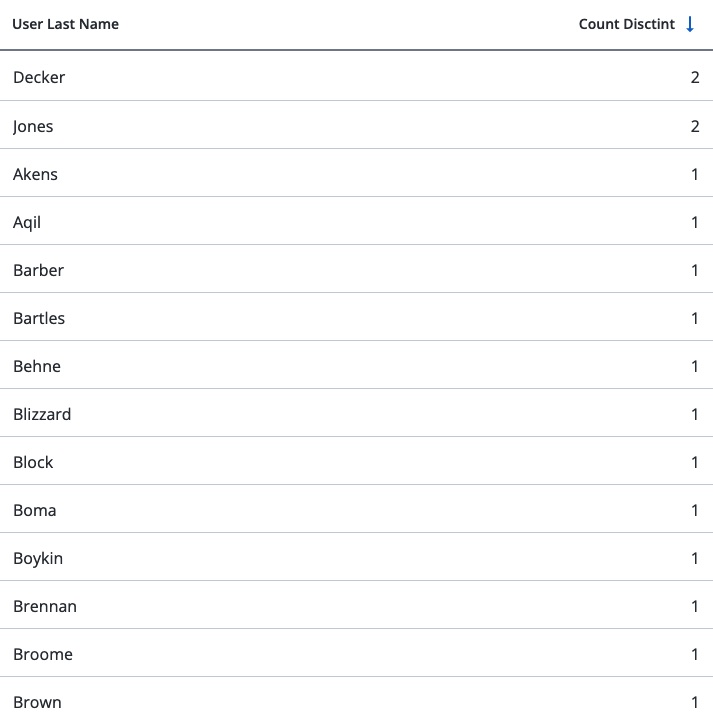Click the Brennan last name cell

[45, 606]
